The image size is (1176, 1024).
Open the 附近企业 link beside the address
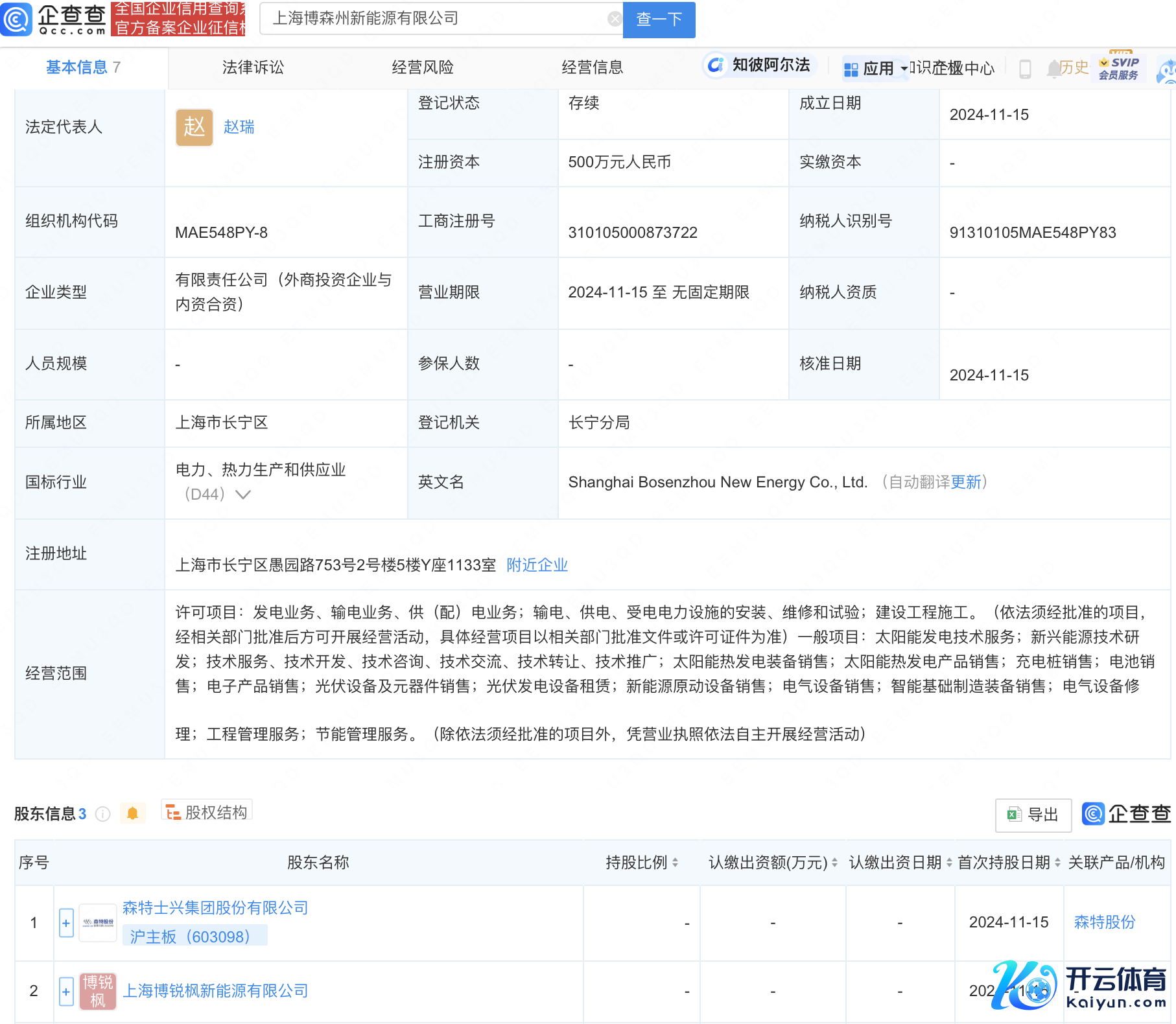pos(537,565)
